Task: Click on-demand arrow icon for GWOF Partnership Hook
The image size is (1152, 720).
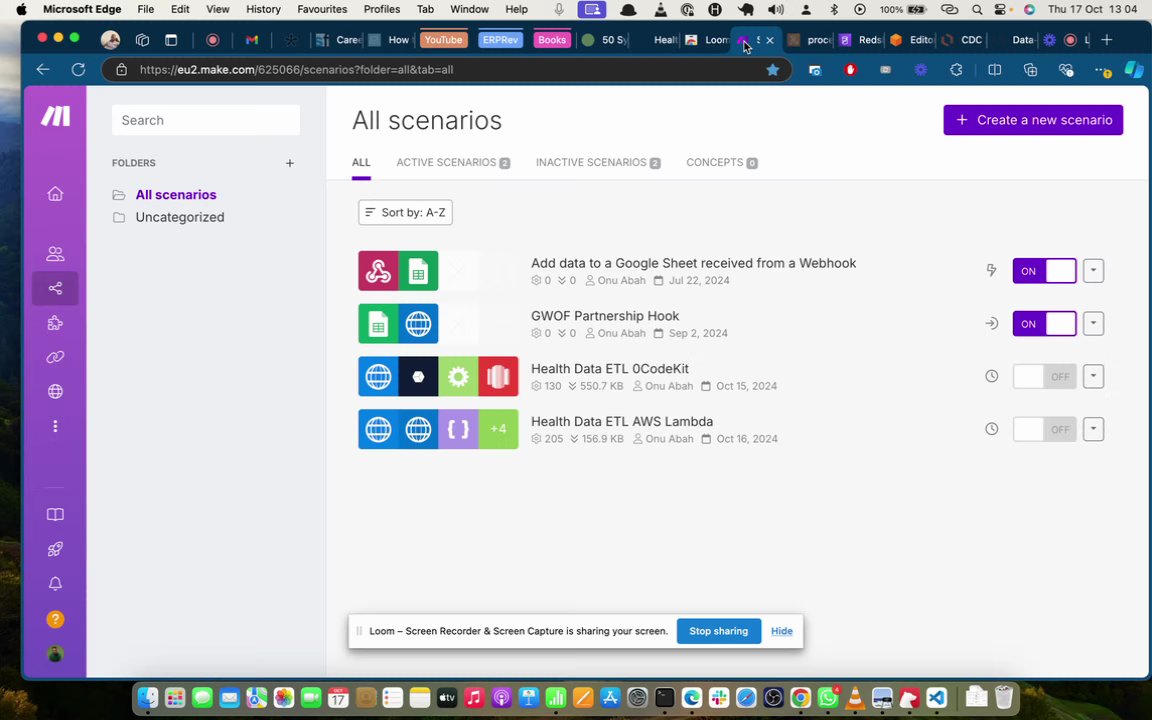Action: coord(992,323)
